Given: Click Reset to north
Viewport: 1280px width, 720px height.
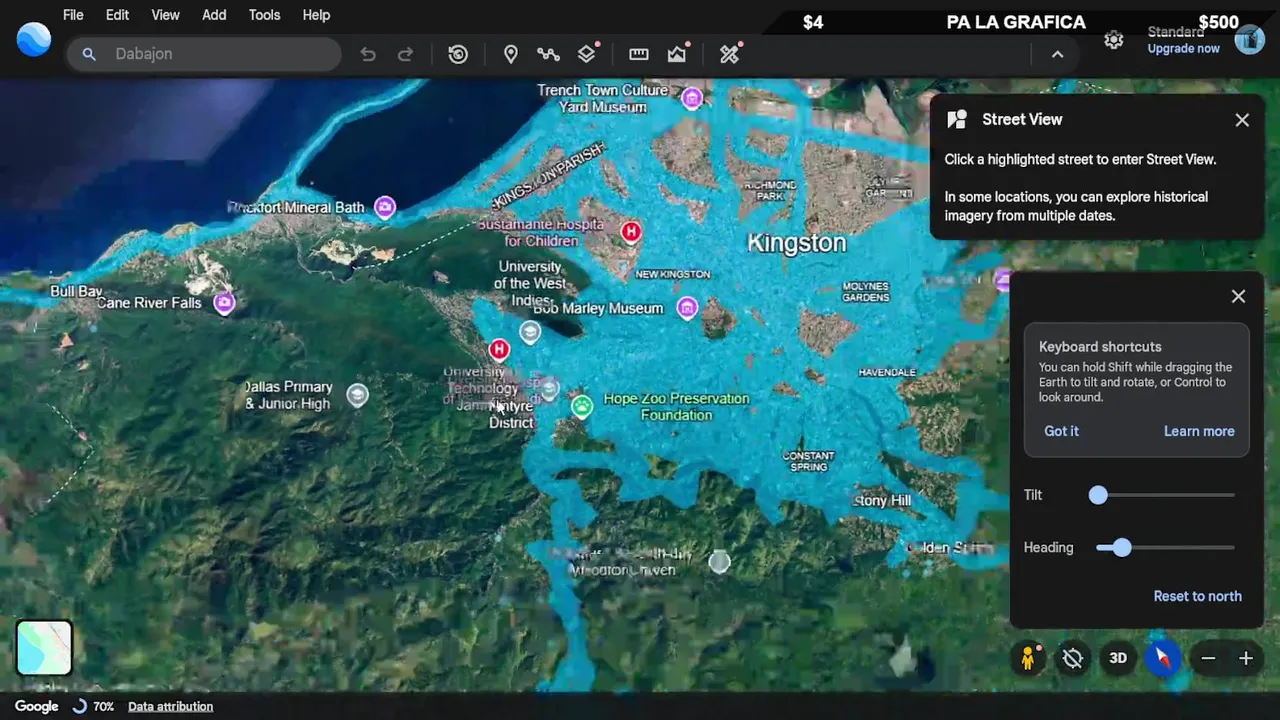Looking at the screenshot, I should [x=1197, y=596].
